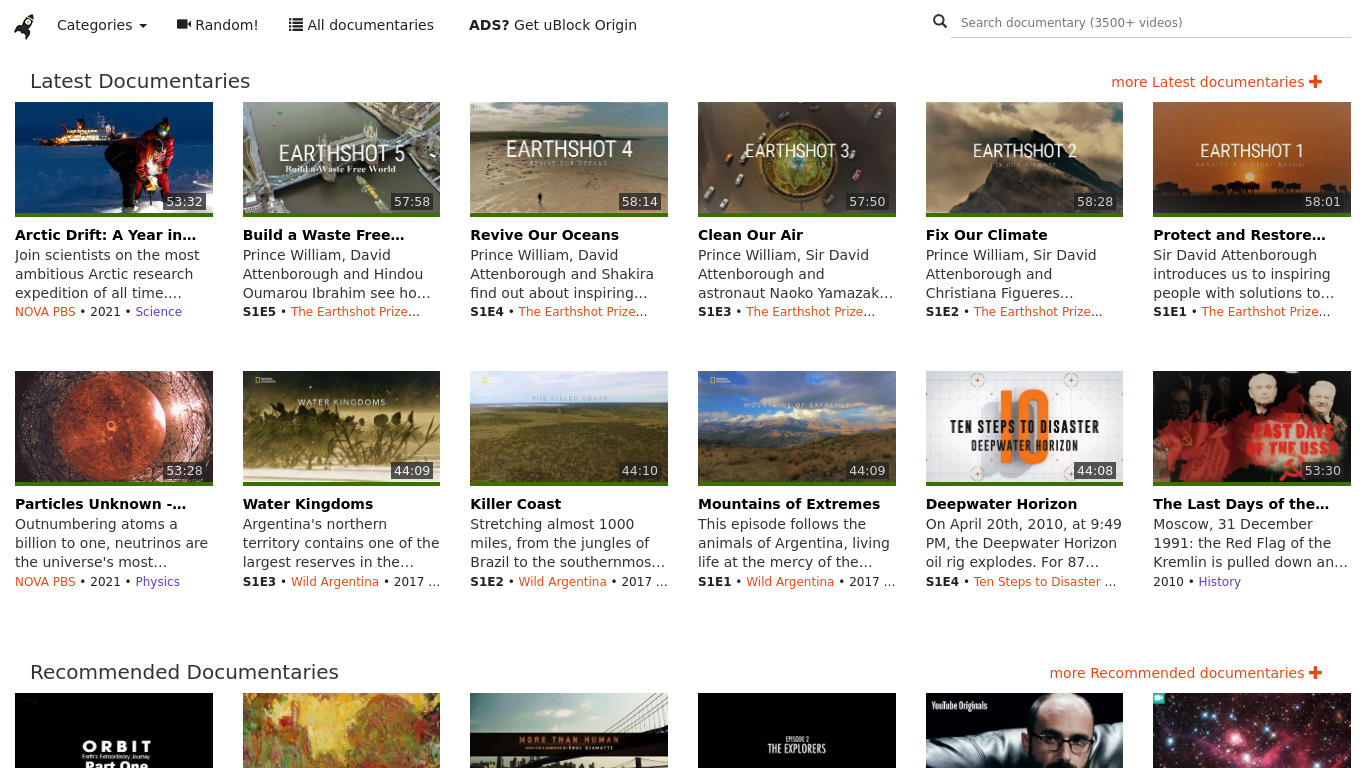Open the Earthshot 5 thumbnail

tap(341, 158)
